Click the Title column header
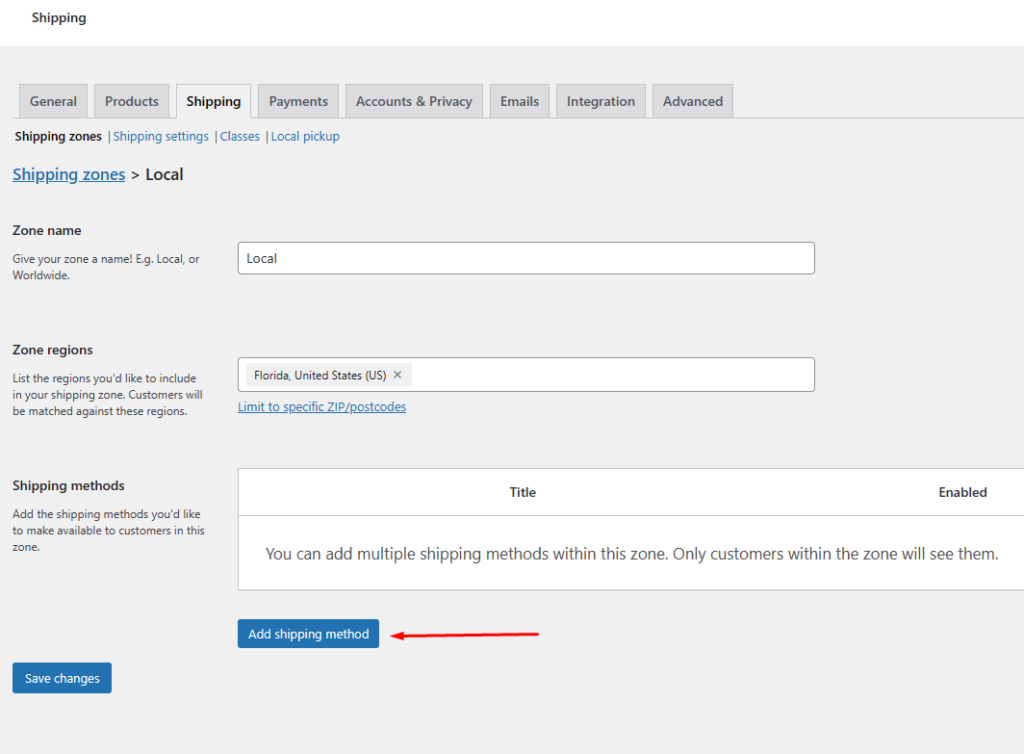 (522, 492)
